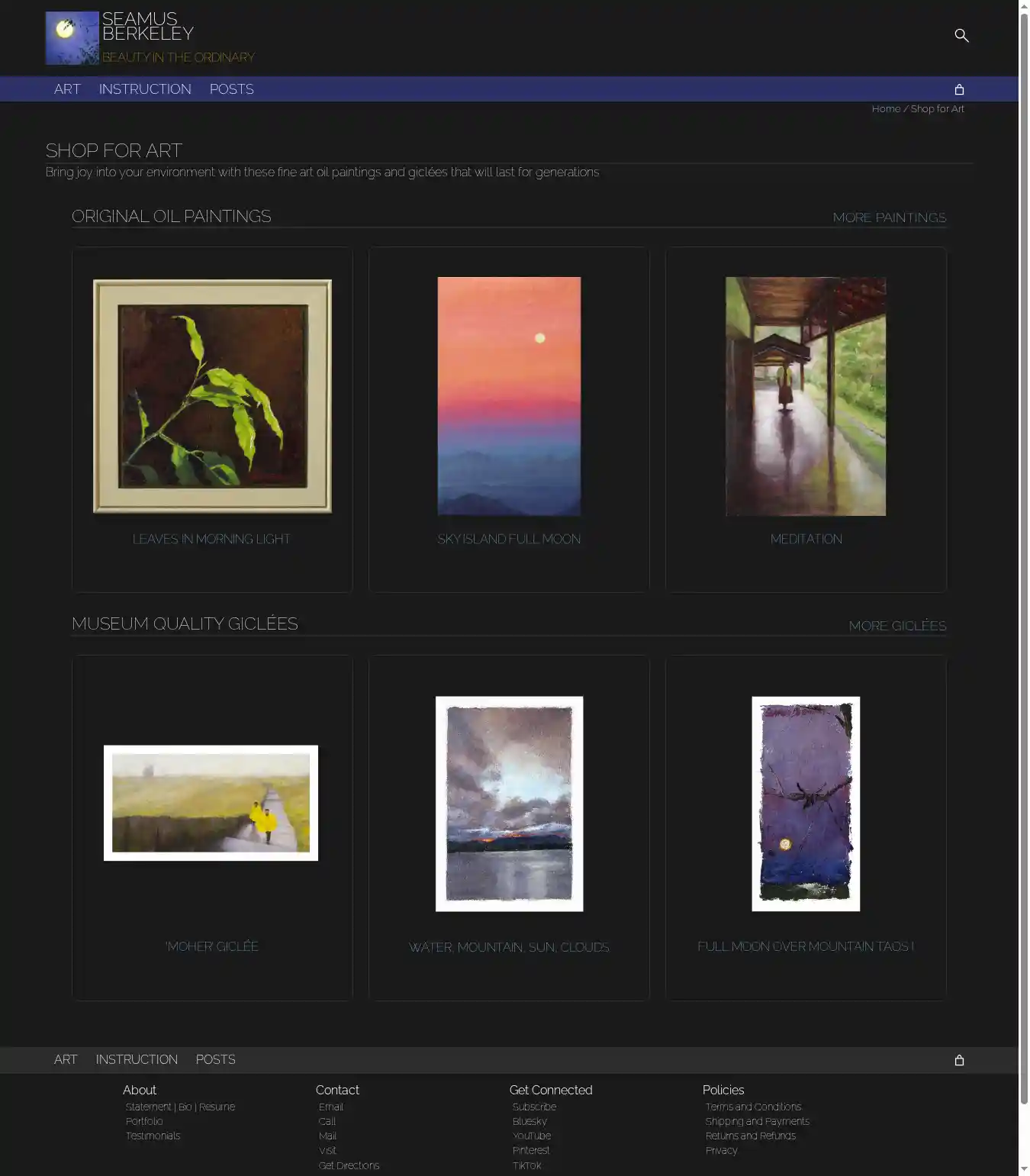Open Terms and Conditions policy link
Image resolution: width=1030 pixels, height=1176 pixels.
tap(753, 1107)
